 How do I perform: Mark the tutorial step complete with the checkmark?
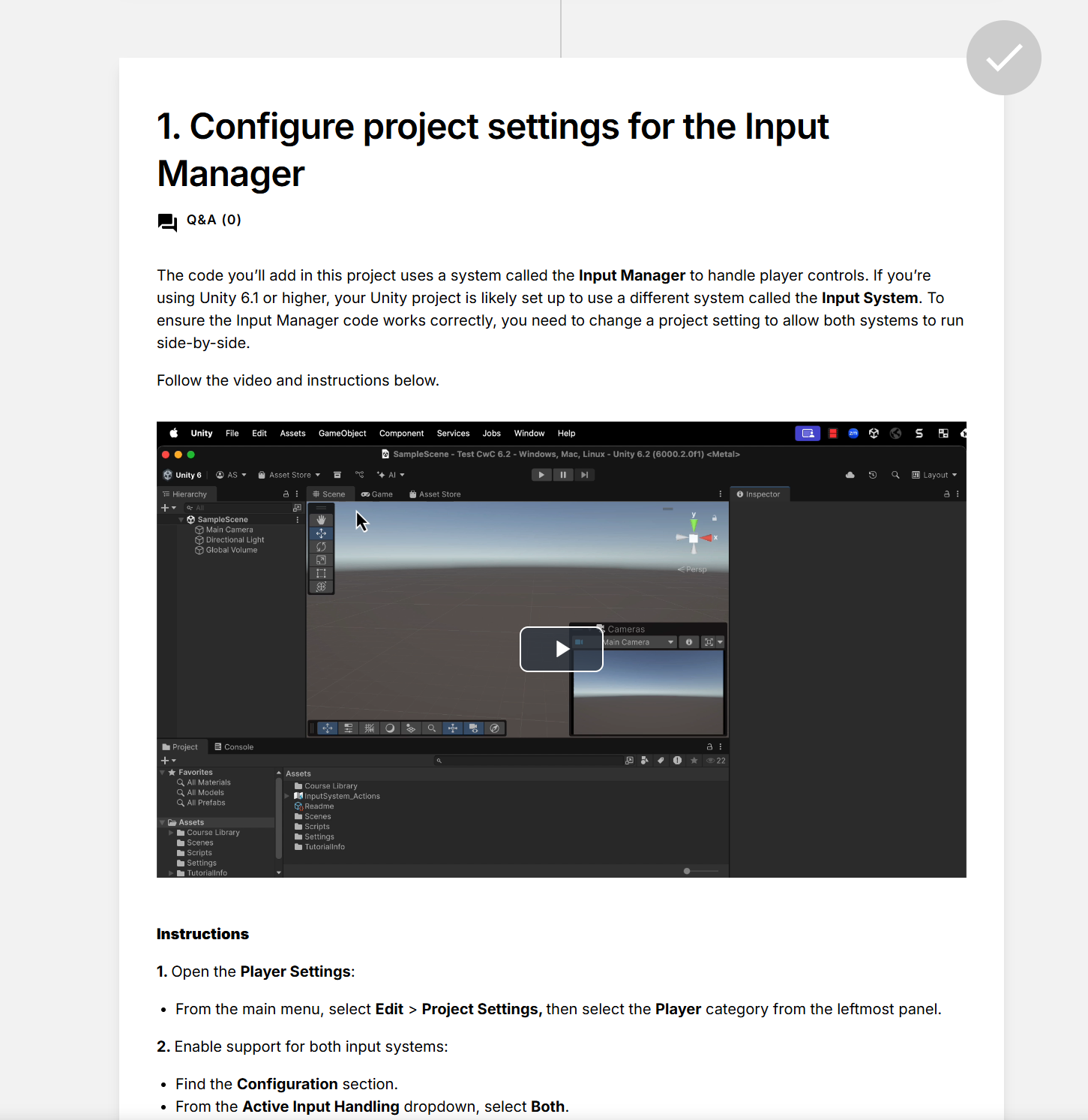pos(1004,58)
